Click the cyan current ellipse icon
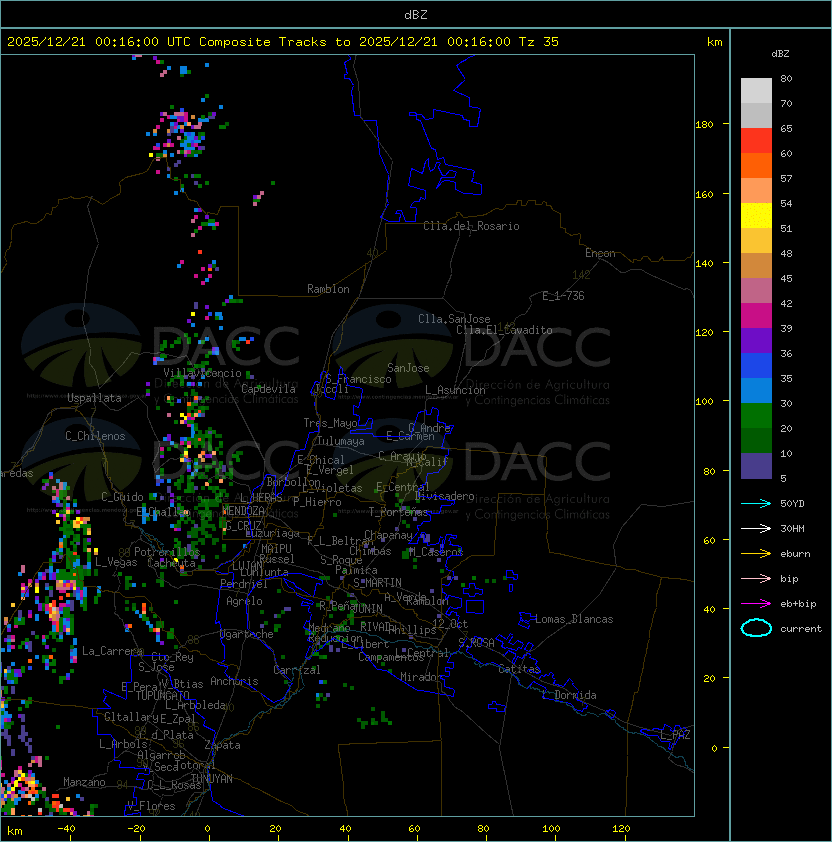 756,628
